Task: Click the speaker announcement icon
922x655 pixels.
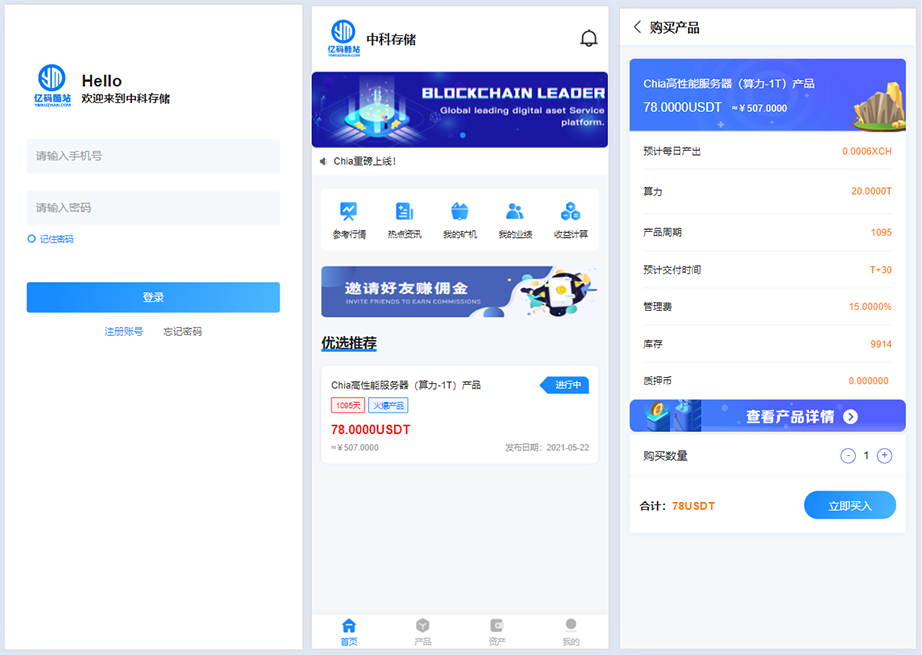Action: pyautogui.click(x=323, y=161)
